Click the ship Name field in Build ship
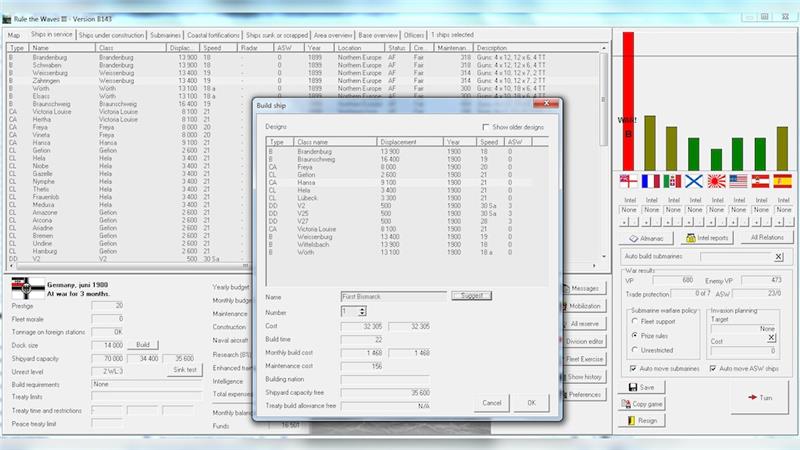The width and height of the screenshot is (800, 450). click(x=393, y=296)
